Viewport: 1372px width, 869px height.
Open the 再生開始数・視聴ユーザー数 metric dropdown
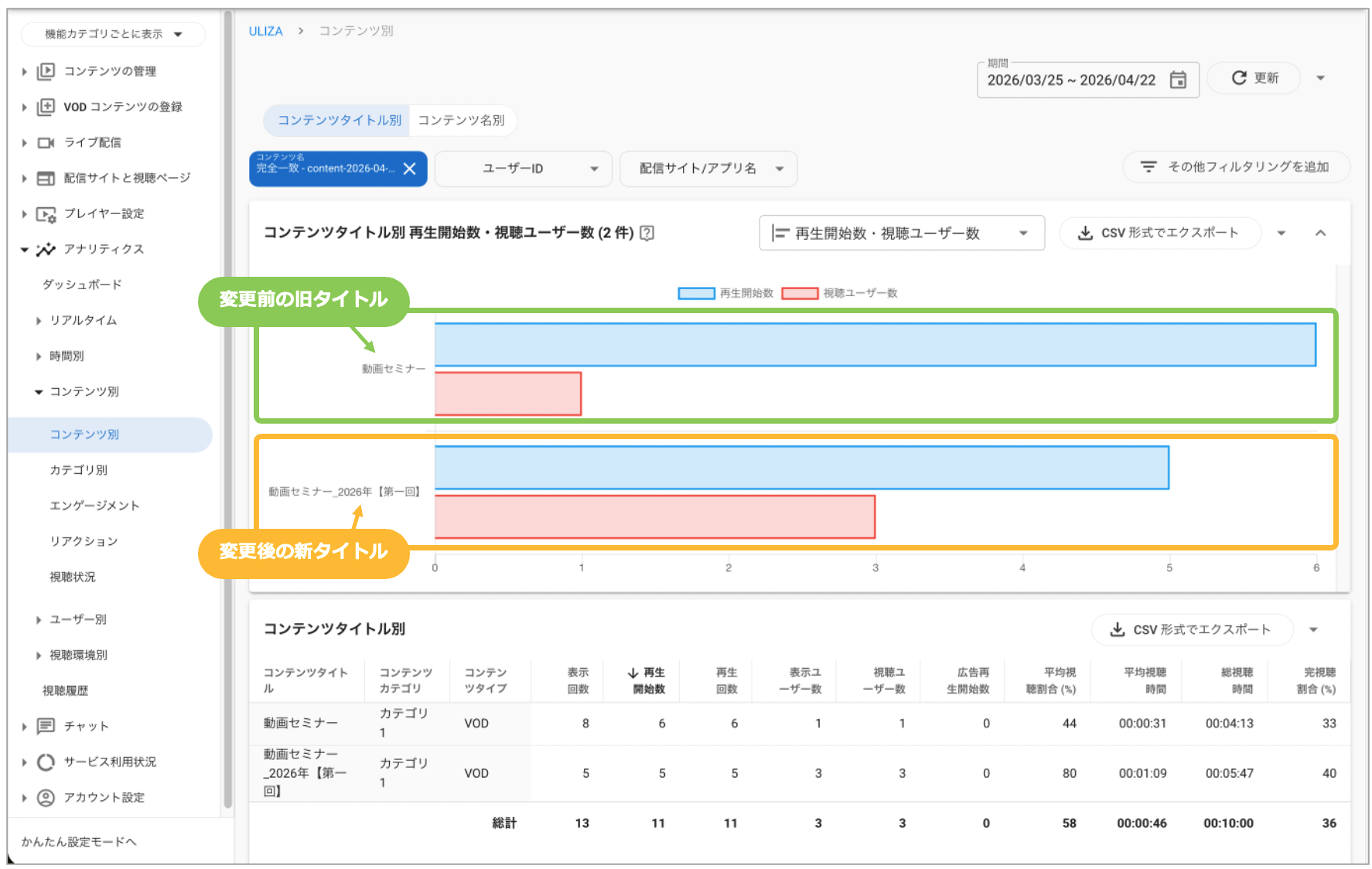[x=902, y=233]
